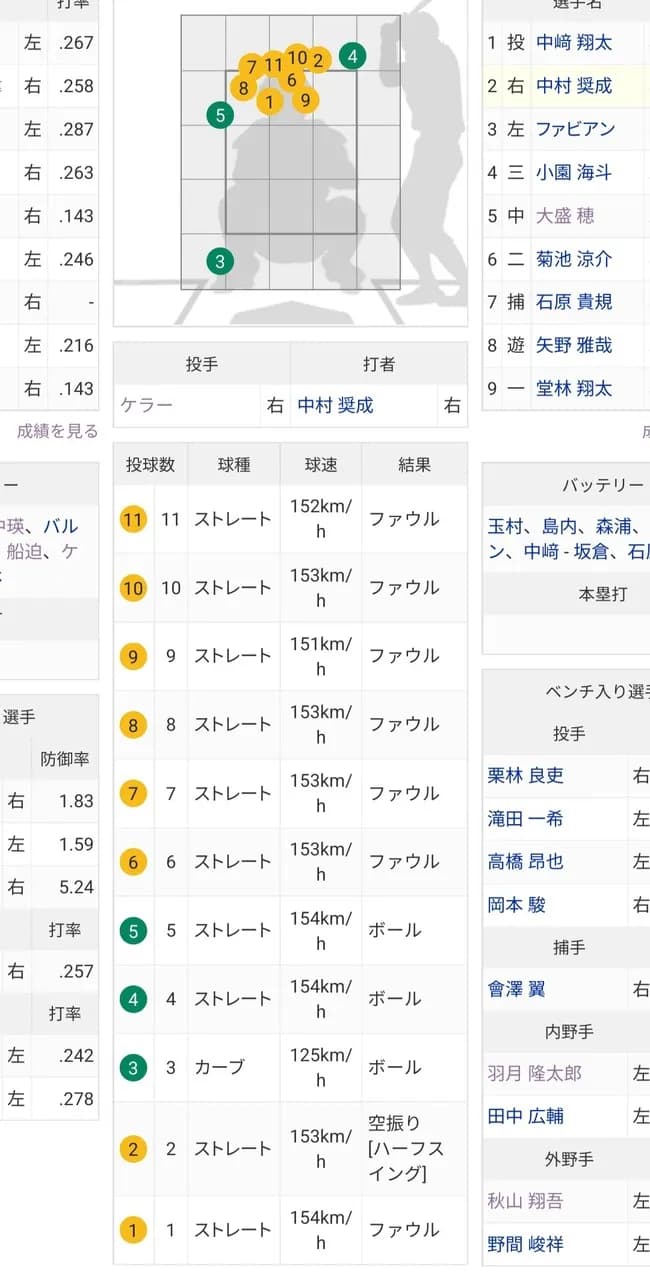This screenshot has height=1276, width=650.
Task: Click green pitch marker 5 on the chart
Action: [220, 113]
